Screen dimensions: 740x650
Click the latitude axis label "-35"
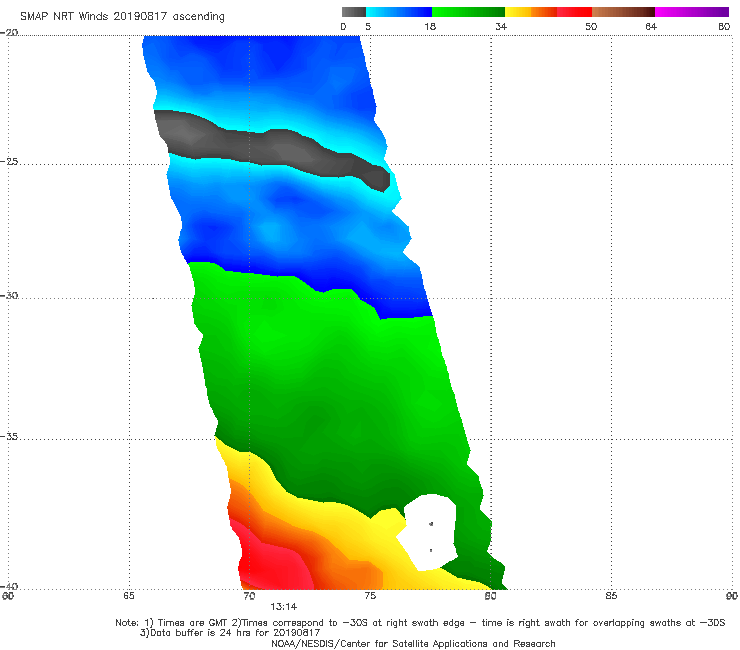[9, 436]
